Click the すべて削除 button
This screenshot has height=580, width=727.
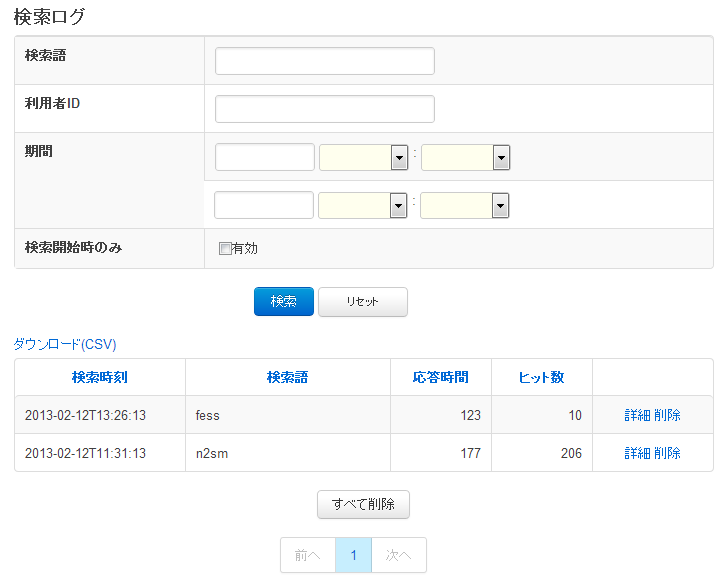364,504
